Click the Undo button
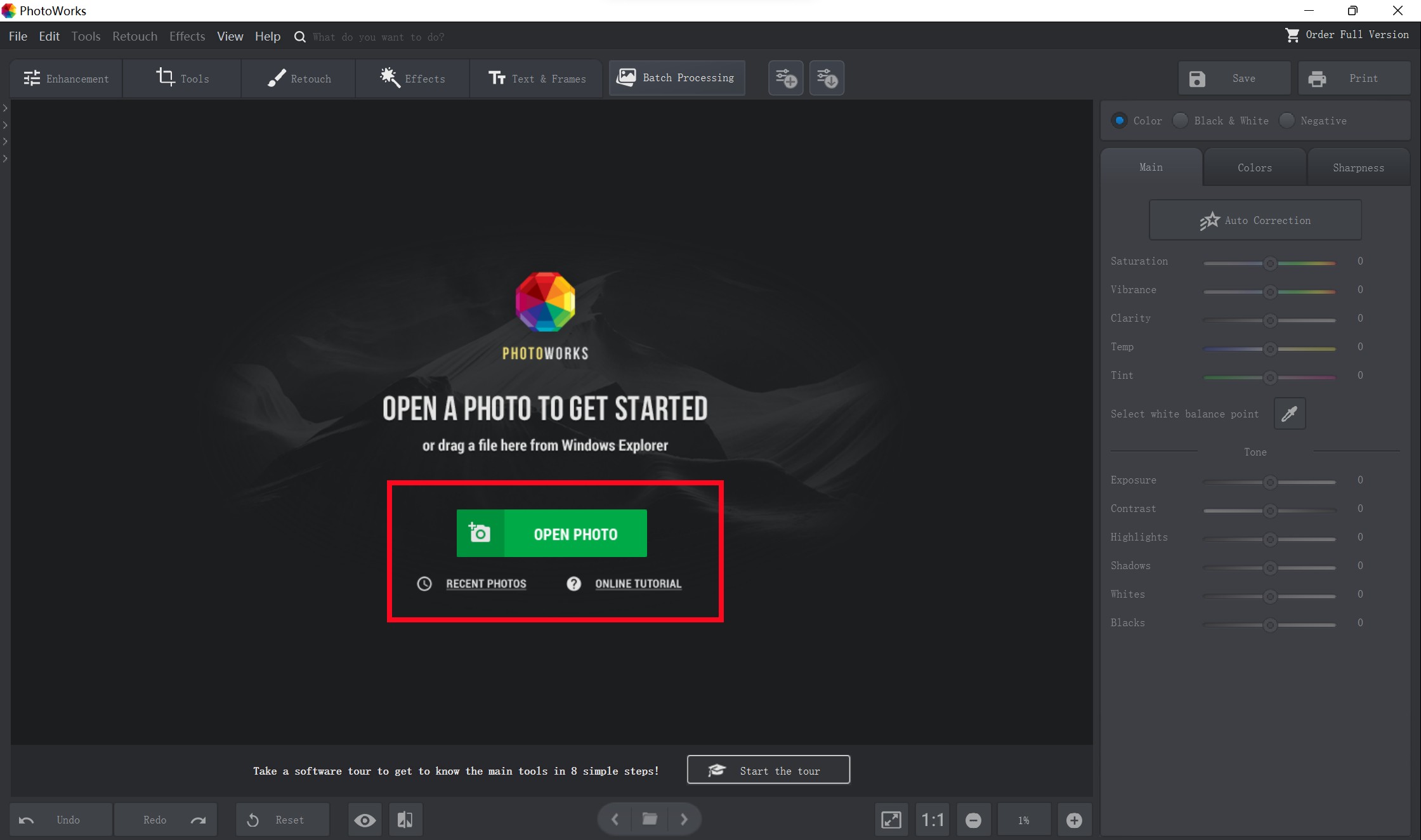 pyautogui.click(x=61, y=820)
